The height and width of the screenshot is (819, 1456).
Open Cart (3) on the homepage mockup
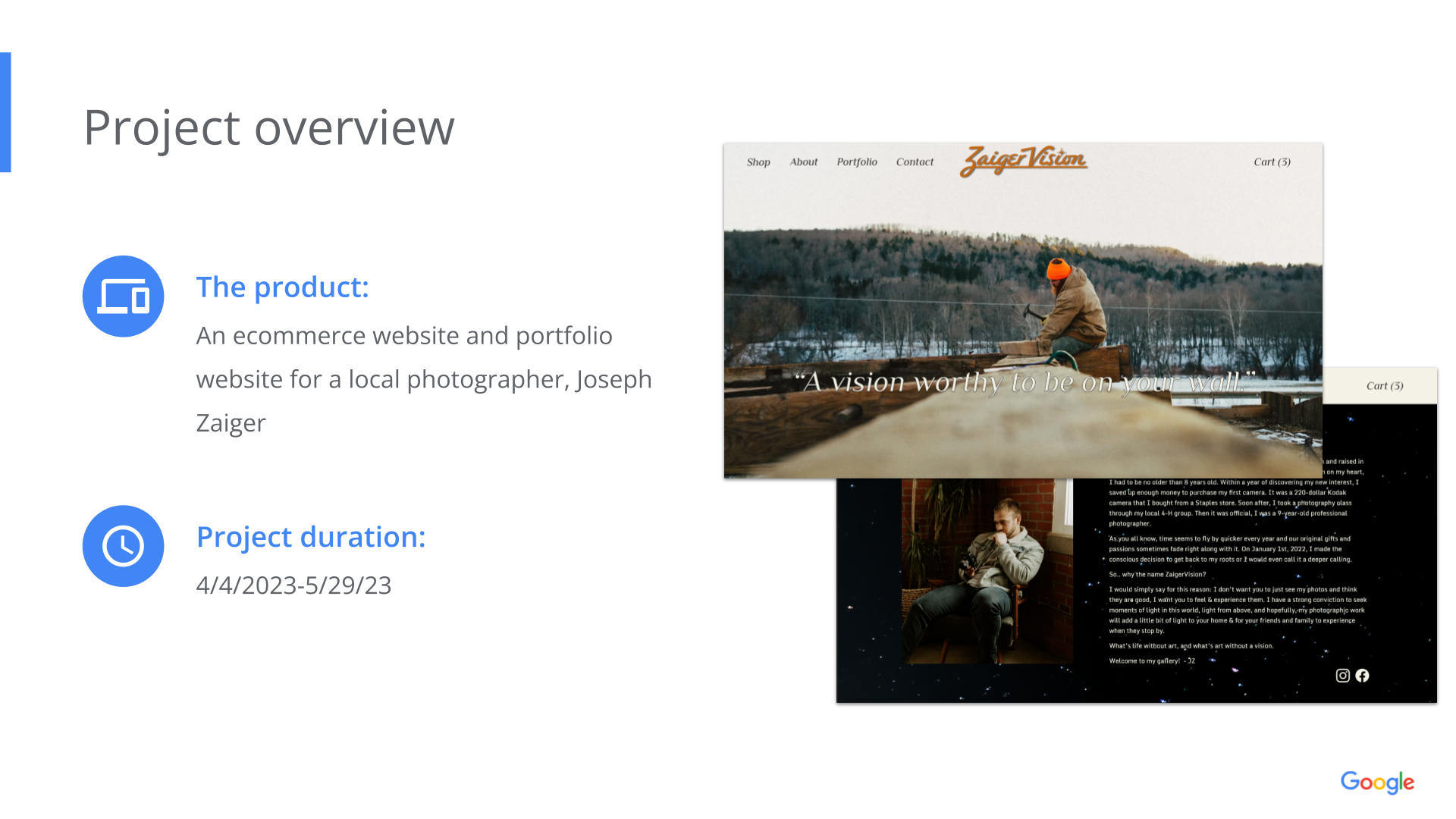point(1272,162)
